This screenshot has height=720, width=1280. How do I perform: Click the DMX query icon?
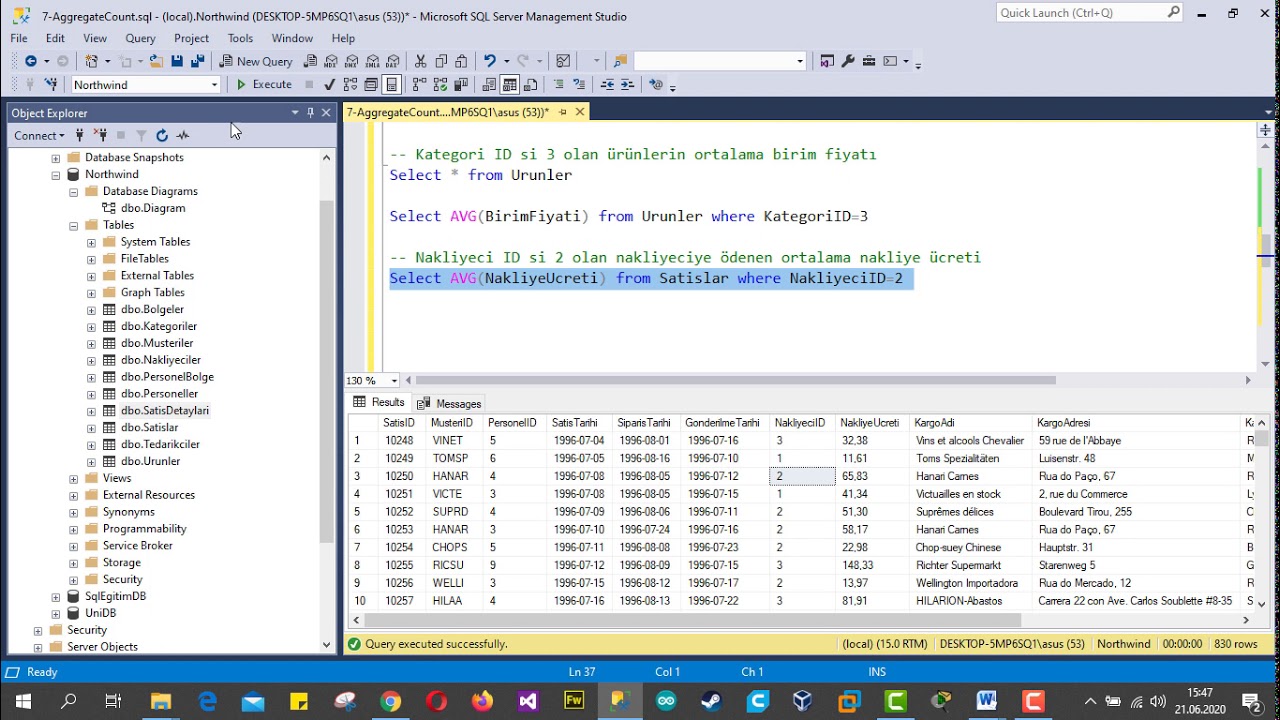[x=352, y=61]
